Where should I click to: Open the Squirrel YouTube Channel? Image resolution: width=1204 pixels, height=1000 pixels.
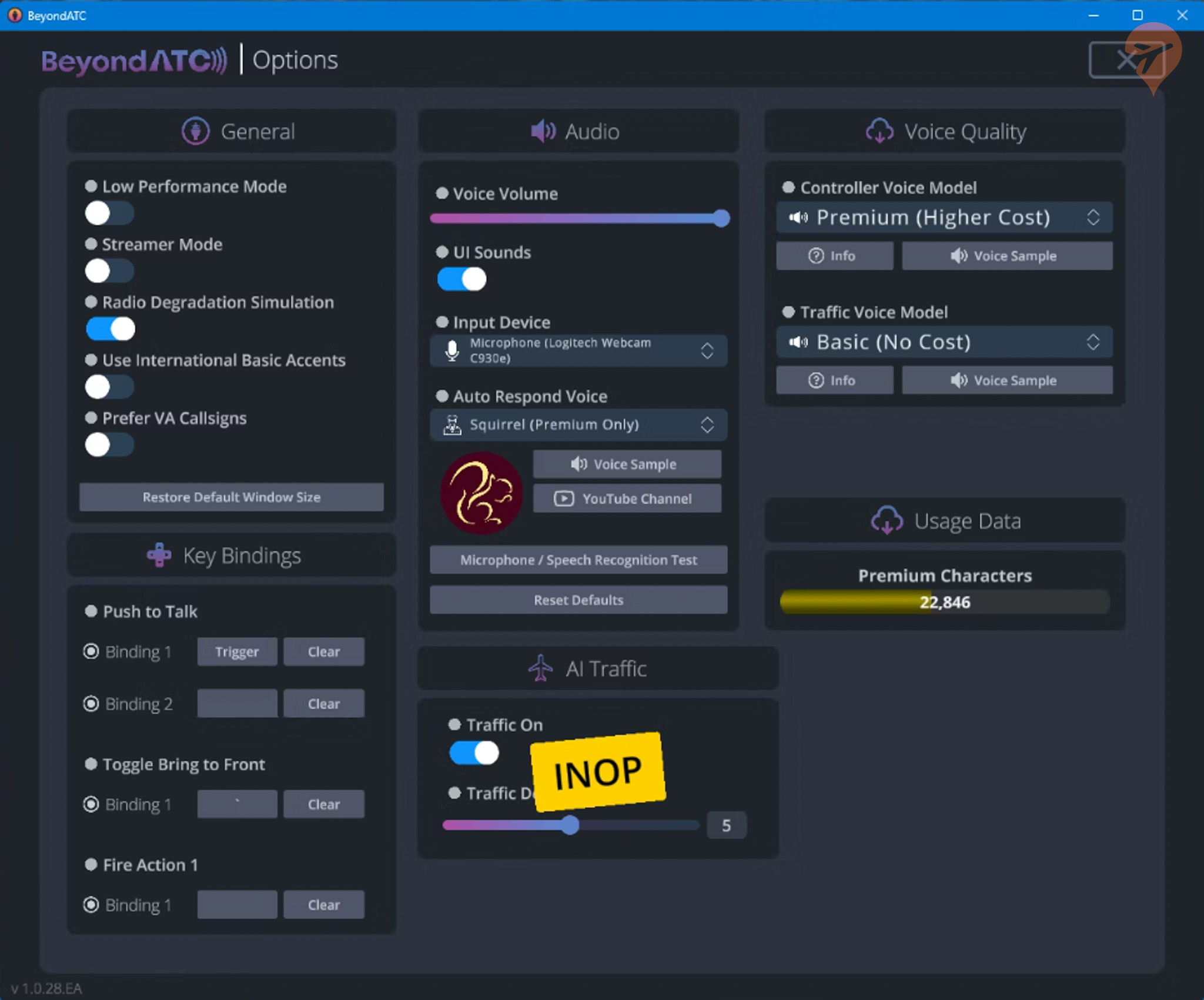pos(626,498)
